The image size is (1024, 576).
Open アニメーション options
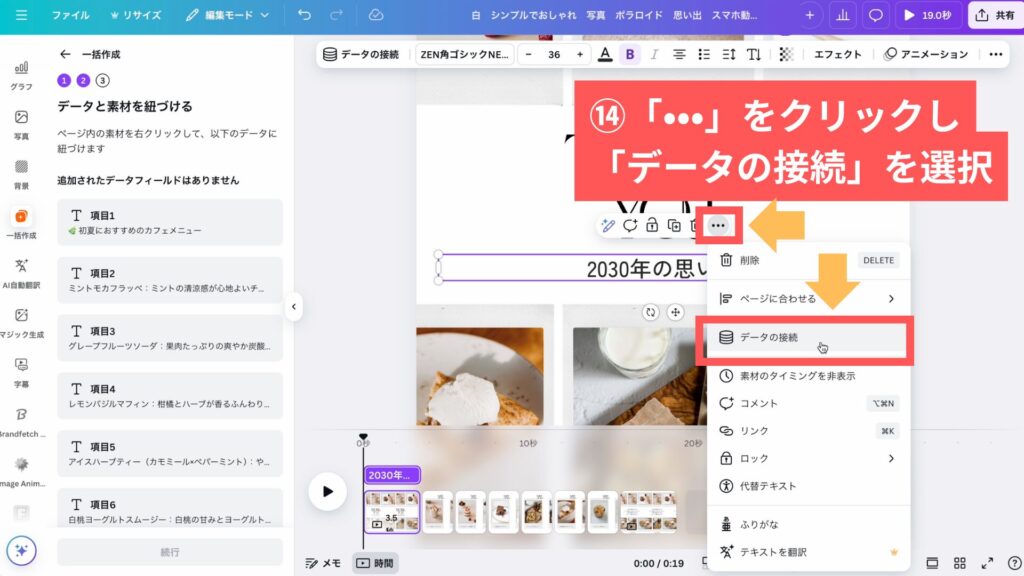tap(926, 55)
